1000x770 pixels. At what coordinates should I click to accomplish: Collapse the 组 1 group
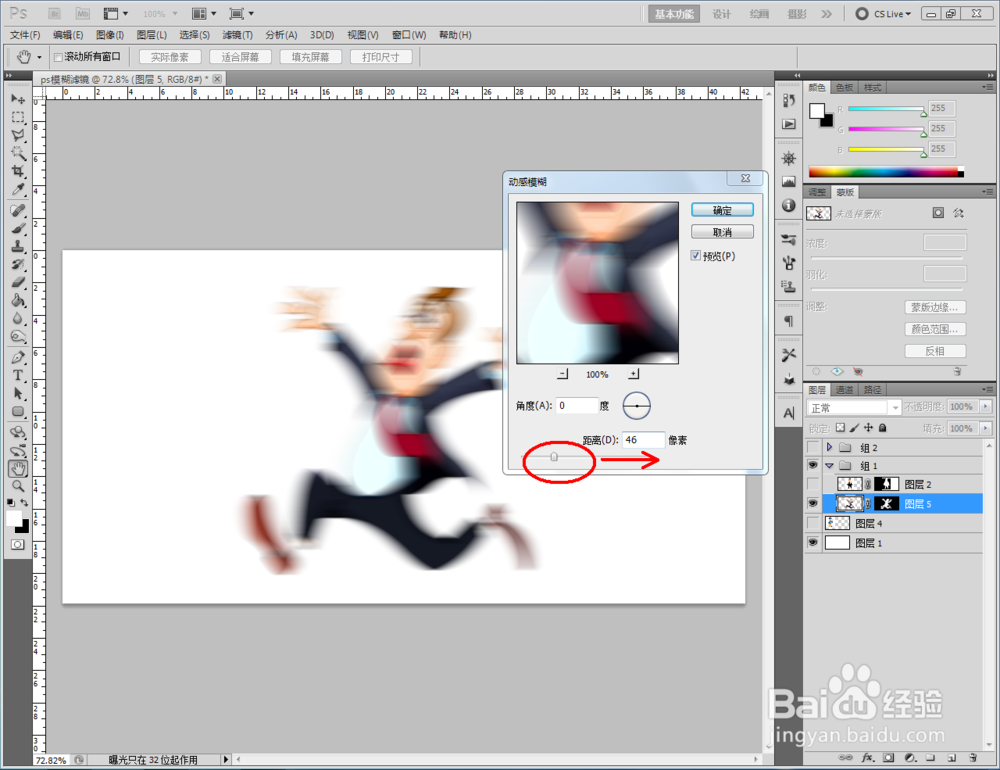click(x=829, y=466)
